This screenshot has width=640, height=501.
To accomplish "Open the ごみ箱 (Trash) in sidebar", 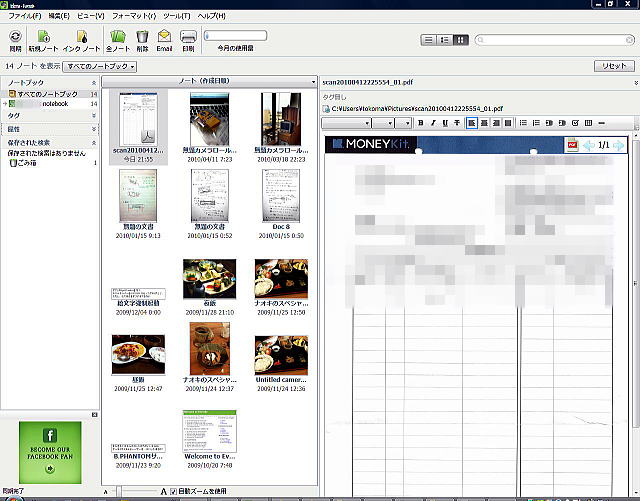I will click(28, 162).
